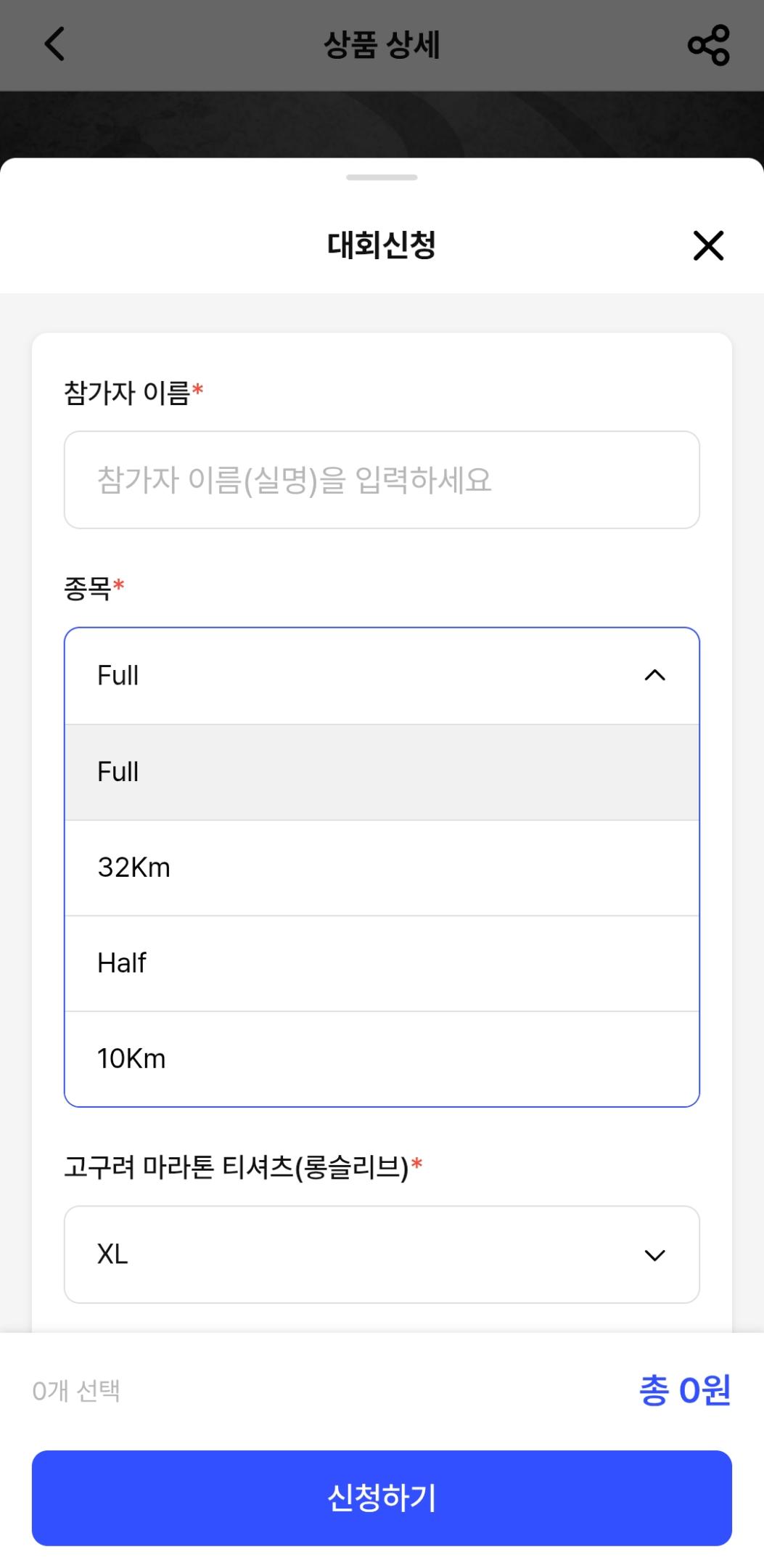Pick Half from the 종목 options
Image resolution: width=764 pixels, height=1568 pixels.
pyautogui.click(x=382, y=963)
